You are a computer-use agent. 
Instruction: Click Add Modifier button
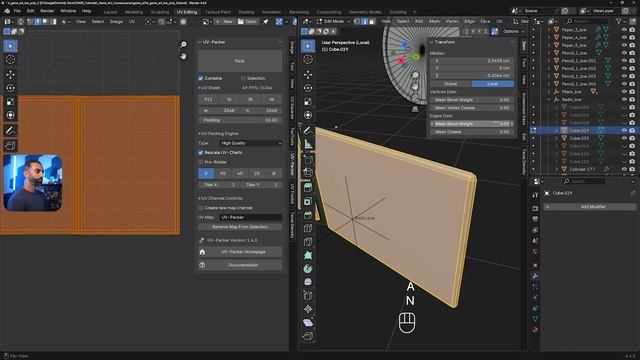pyautogui.click(x=589, y=207)
